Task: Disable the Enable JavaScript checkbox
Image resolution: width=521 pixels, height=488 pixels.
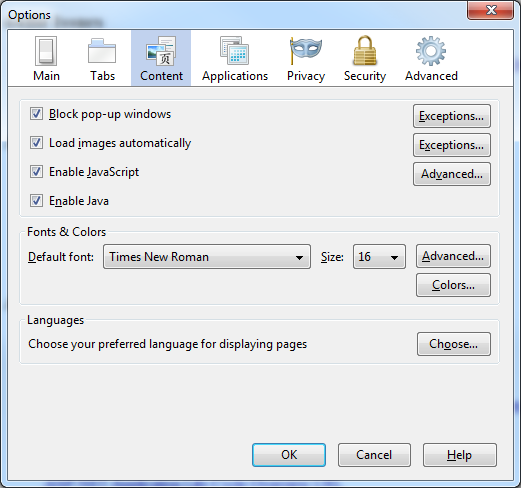Action: (x=36, y=172)
